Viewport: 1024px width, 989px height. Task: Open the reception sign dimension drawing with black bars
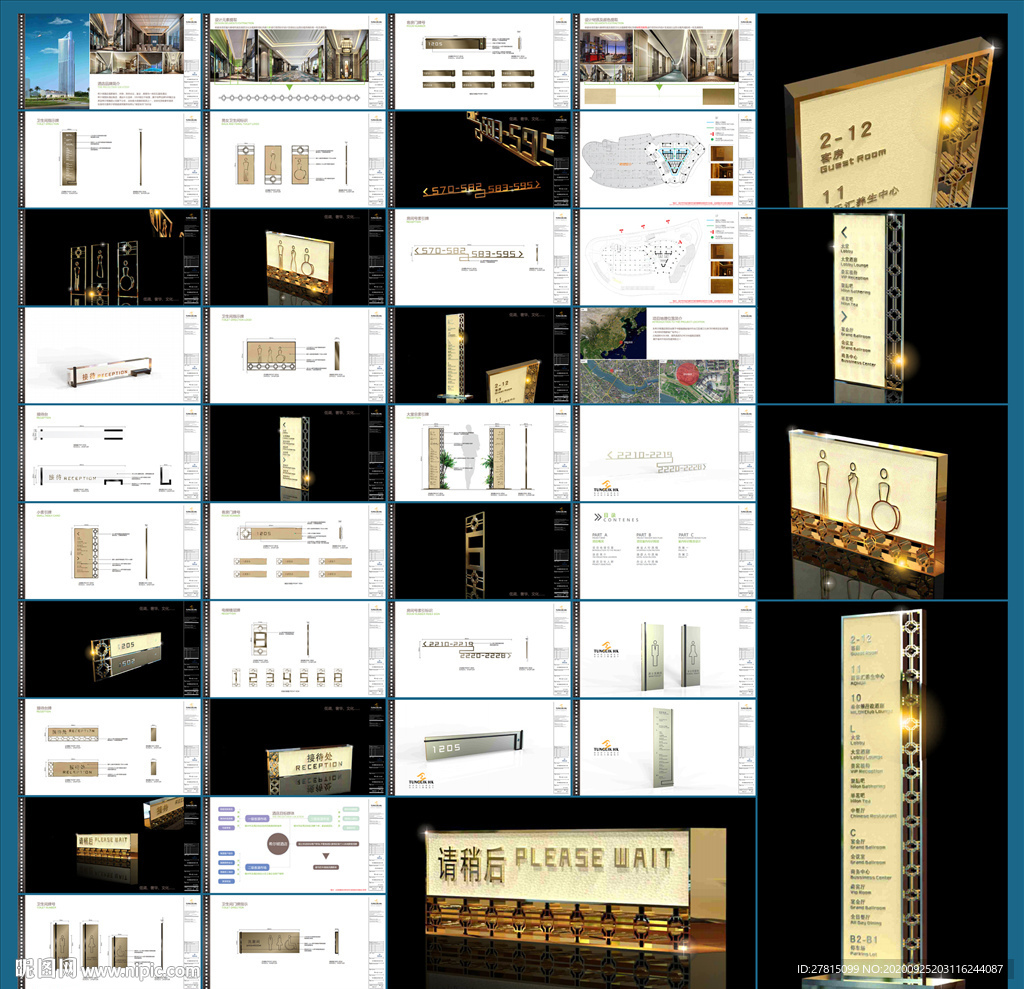(x=110, y=453)
